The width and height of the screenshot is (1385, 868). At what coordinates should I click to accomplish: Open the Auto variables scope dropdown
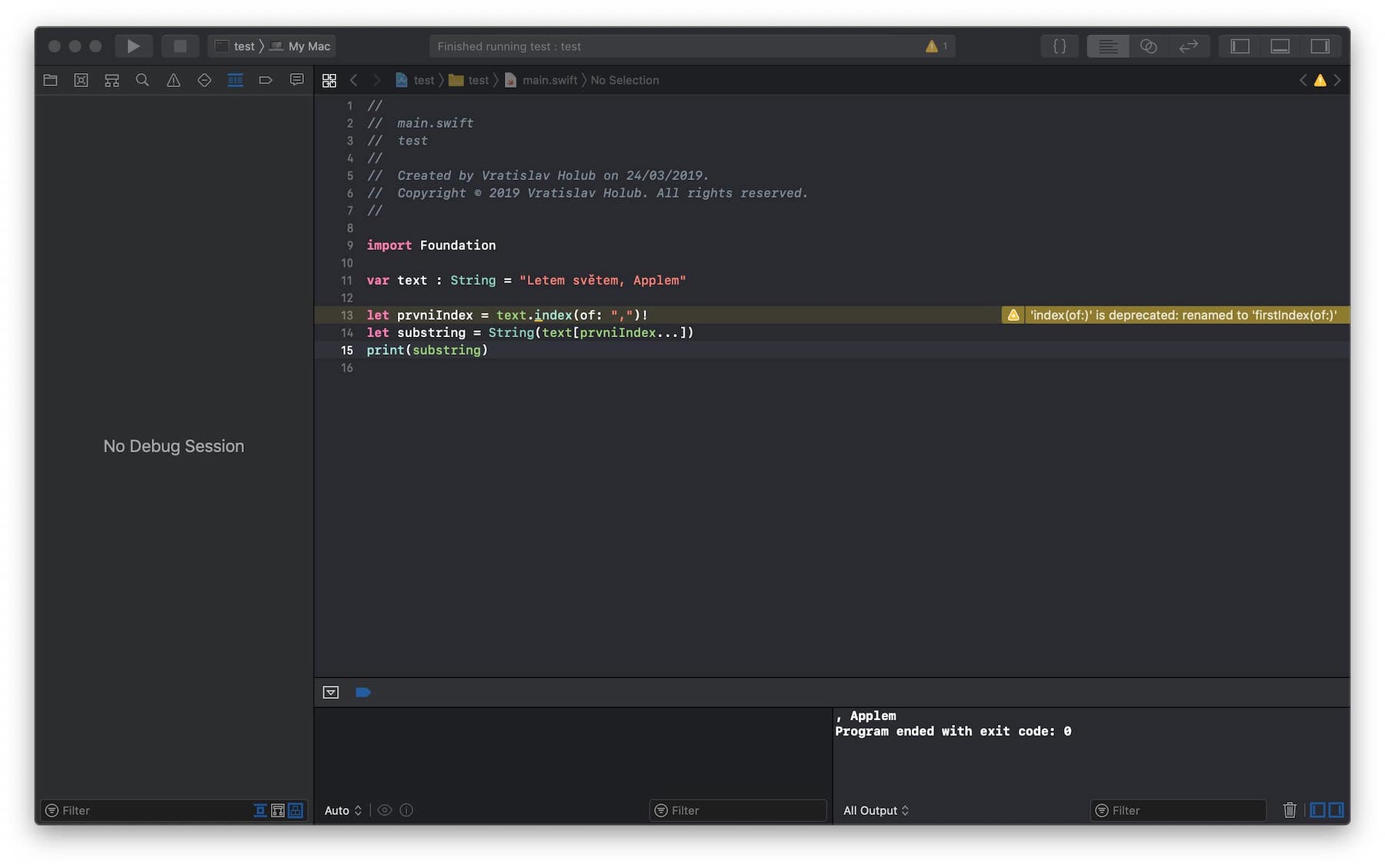[x=343, y=810]
